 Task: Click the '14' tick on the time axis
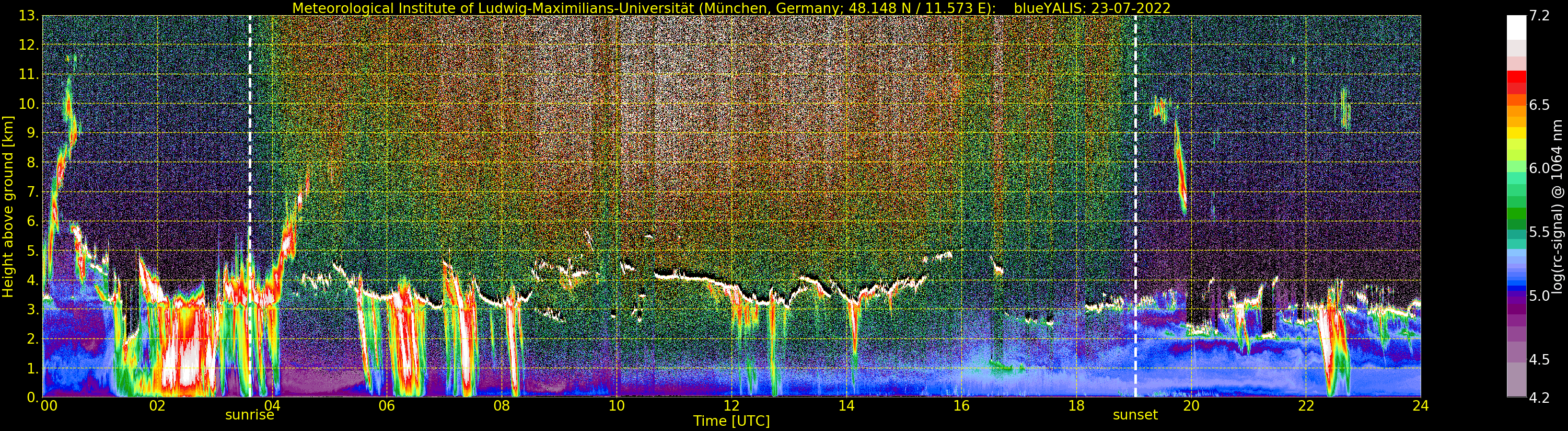pyautogui.click(x=846, y=406)
